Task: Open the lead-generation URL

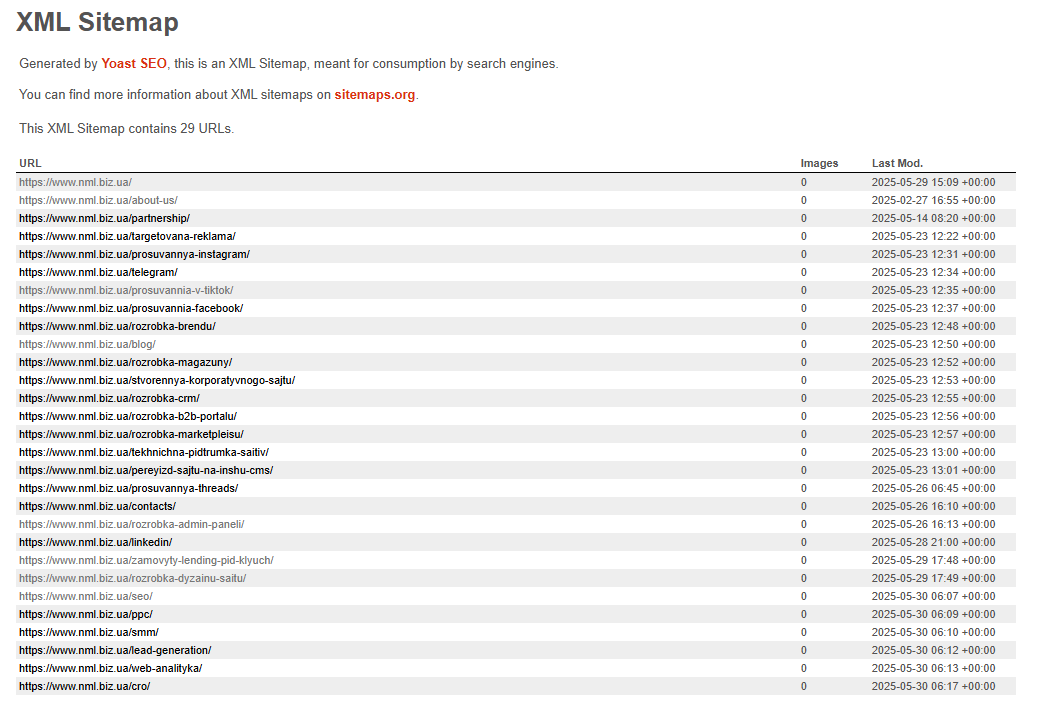Action: tap(115, 650)
